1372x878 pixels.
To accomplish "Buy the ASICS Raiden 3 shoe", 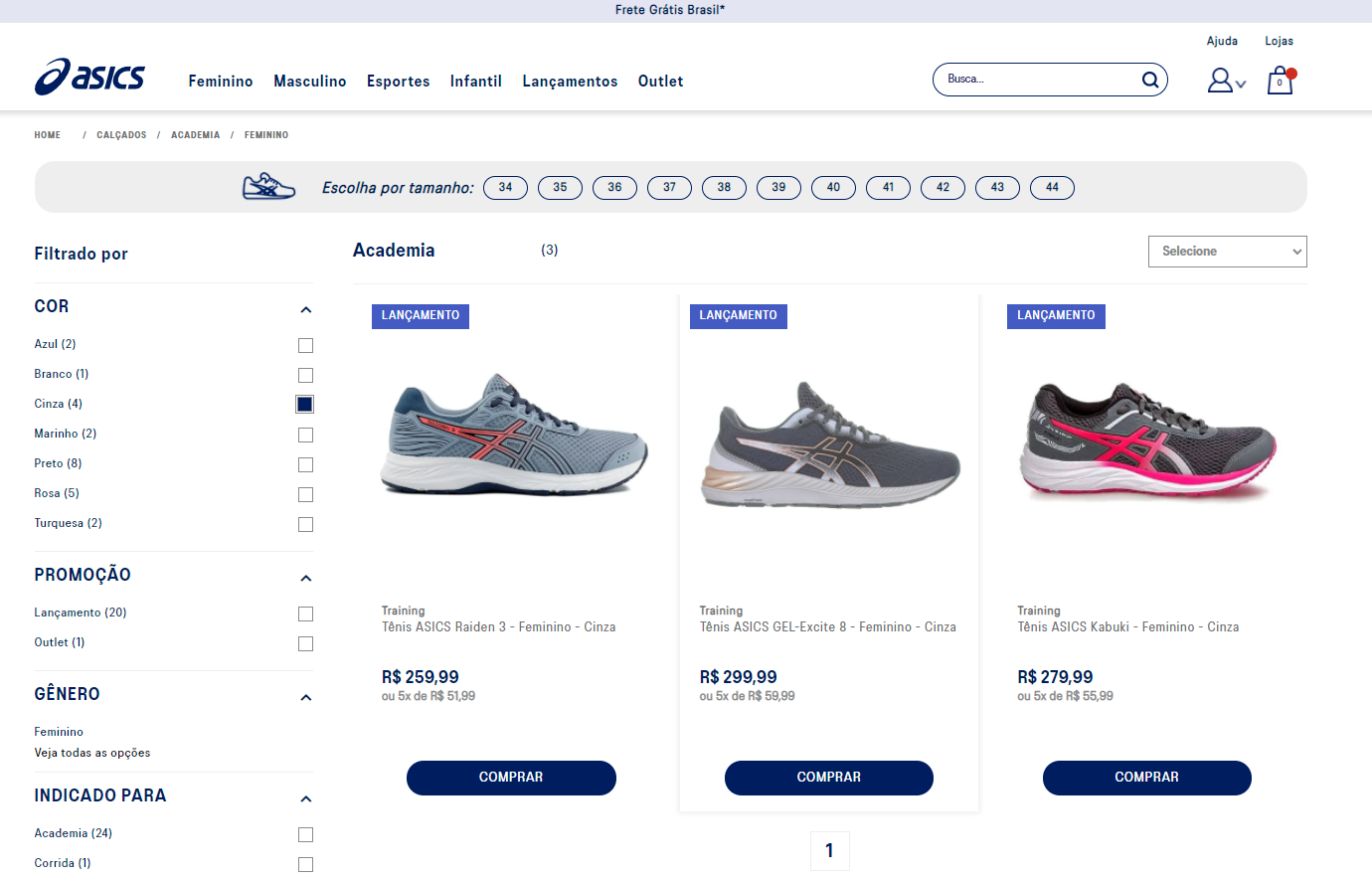I will coord(511,778).
